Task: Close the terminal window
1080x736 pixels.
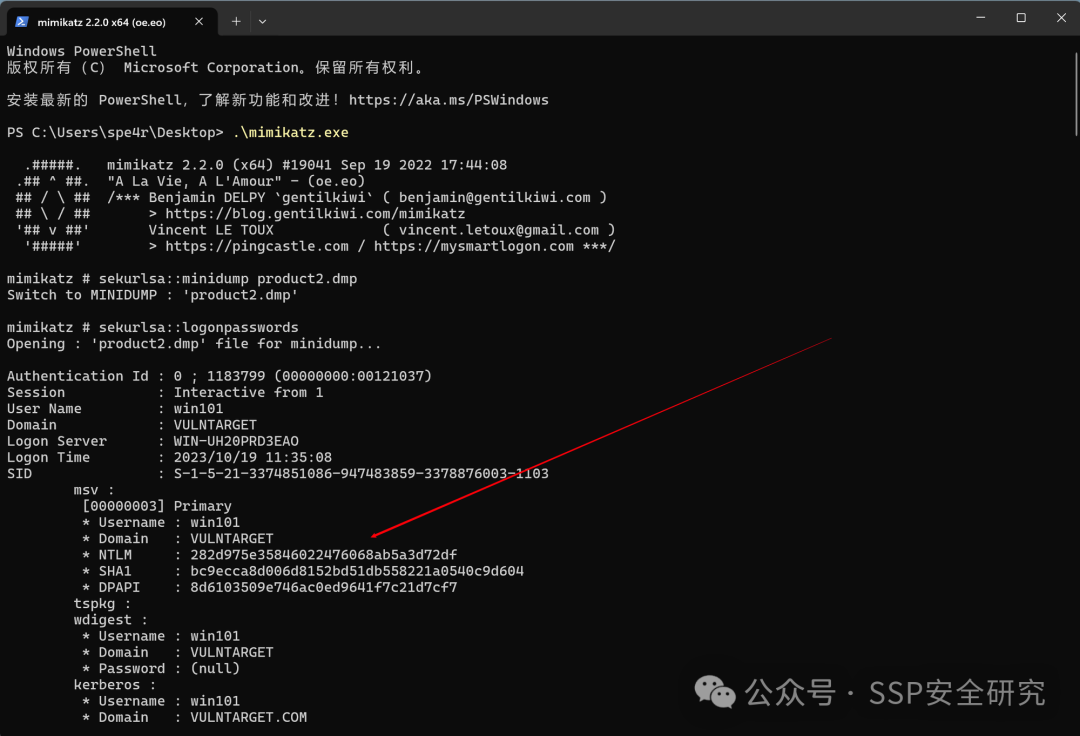Action: click(x=1061, y=18)
